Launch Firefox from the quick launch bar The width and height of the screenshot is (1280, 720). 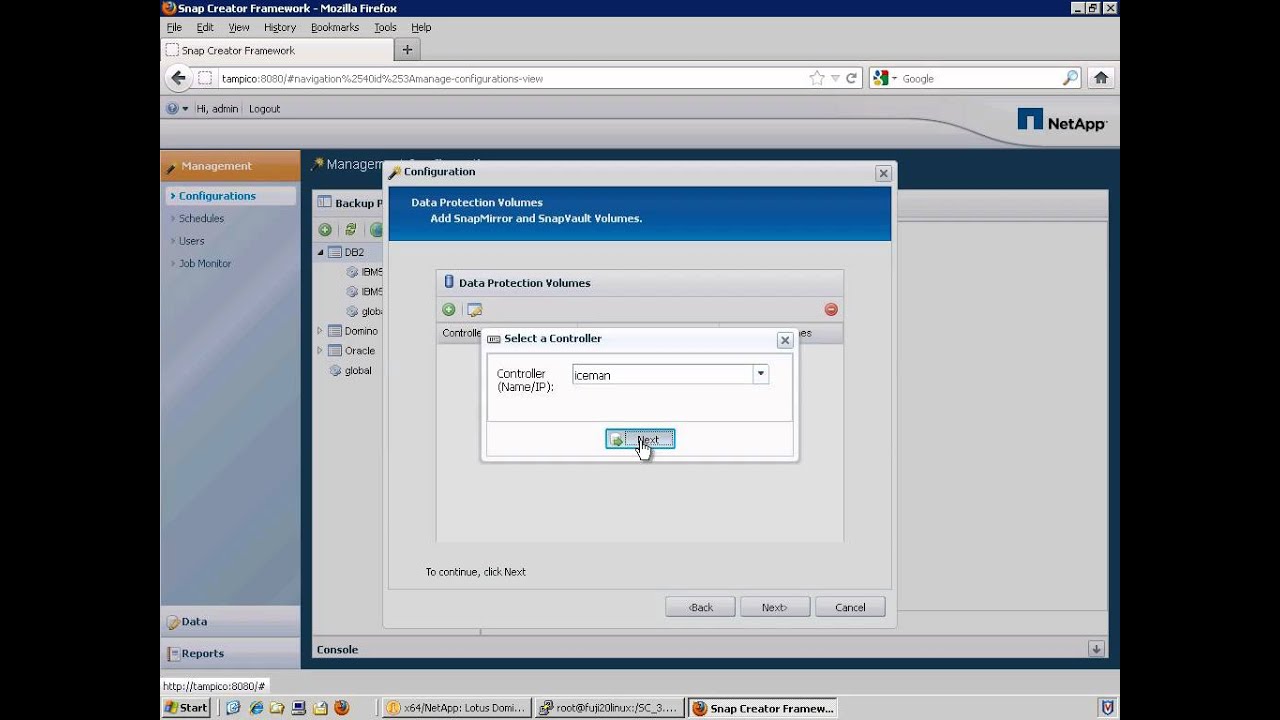[x=341, y=708]
